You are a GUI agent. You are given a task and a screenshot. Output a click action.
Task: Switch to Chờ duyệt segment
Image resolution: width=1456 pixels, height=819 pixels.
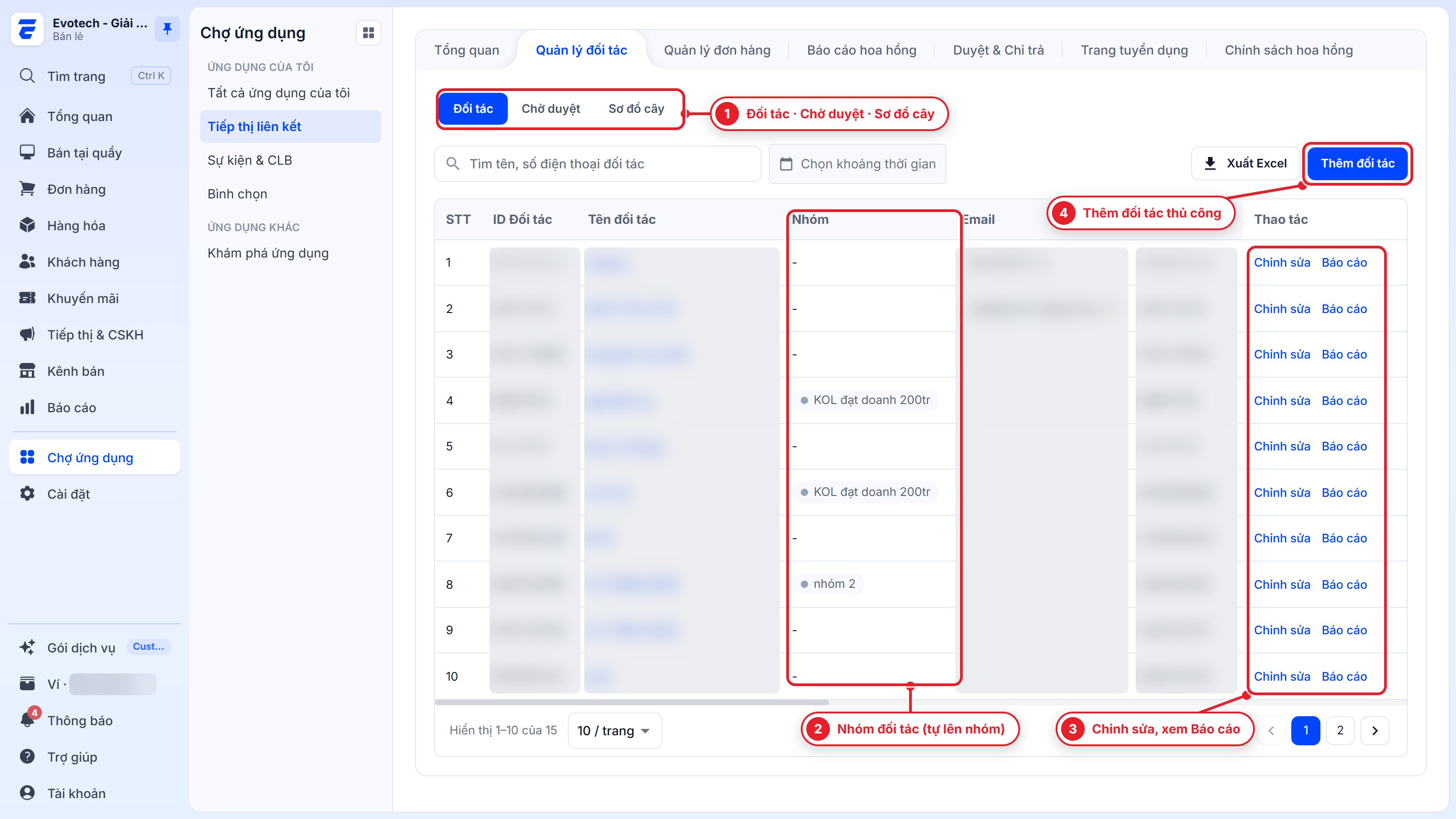551,109
